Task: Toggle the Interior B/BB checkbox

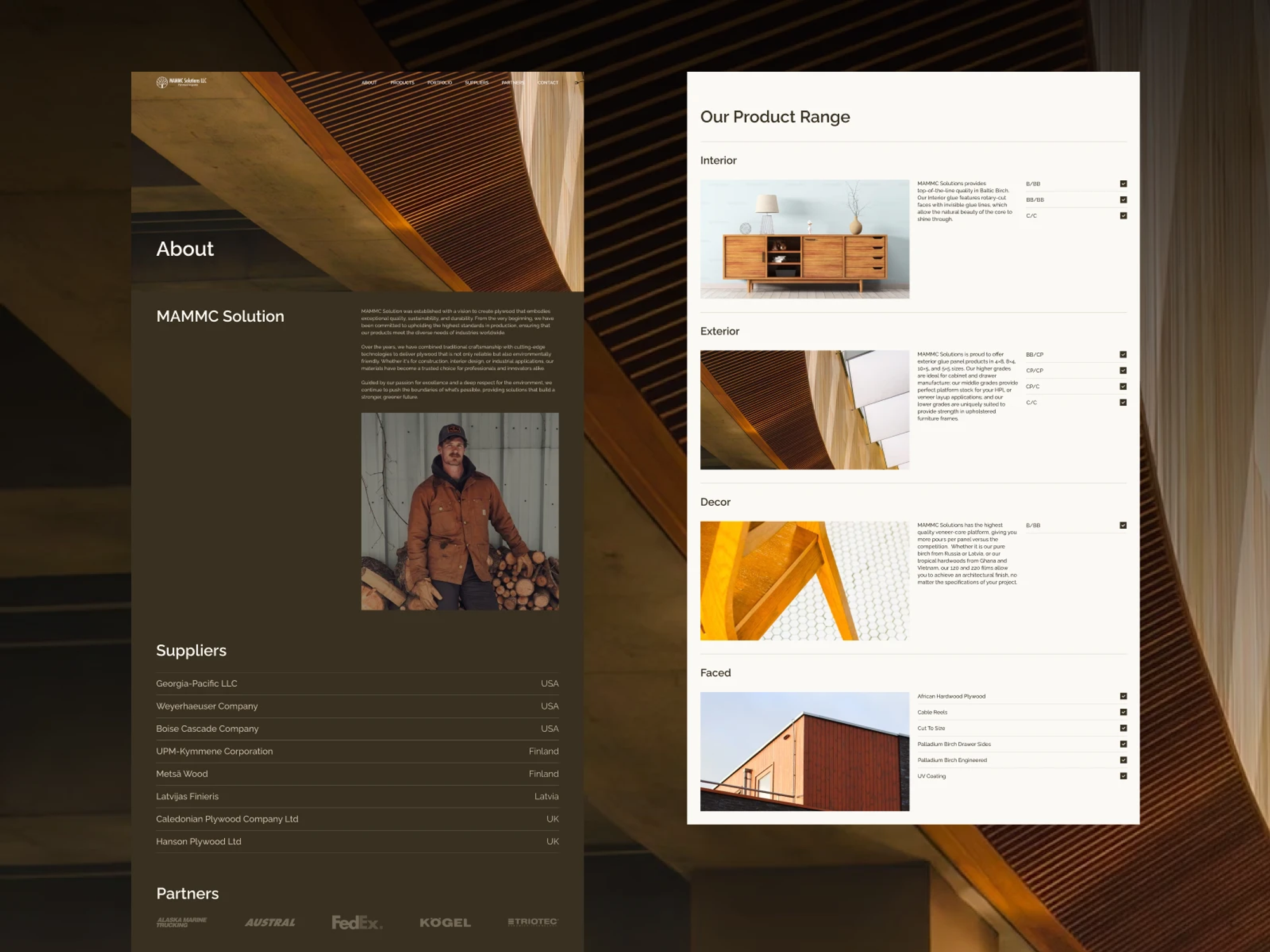Action: (1123, 184)
